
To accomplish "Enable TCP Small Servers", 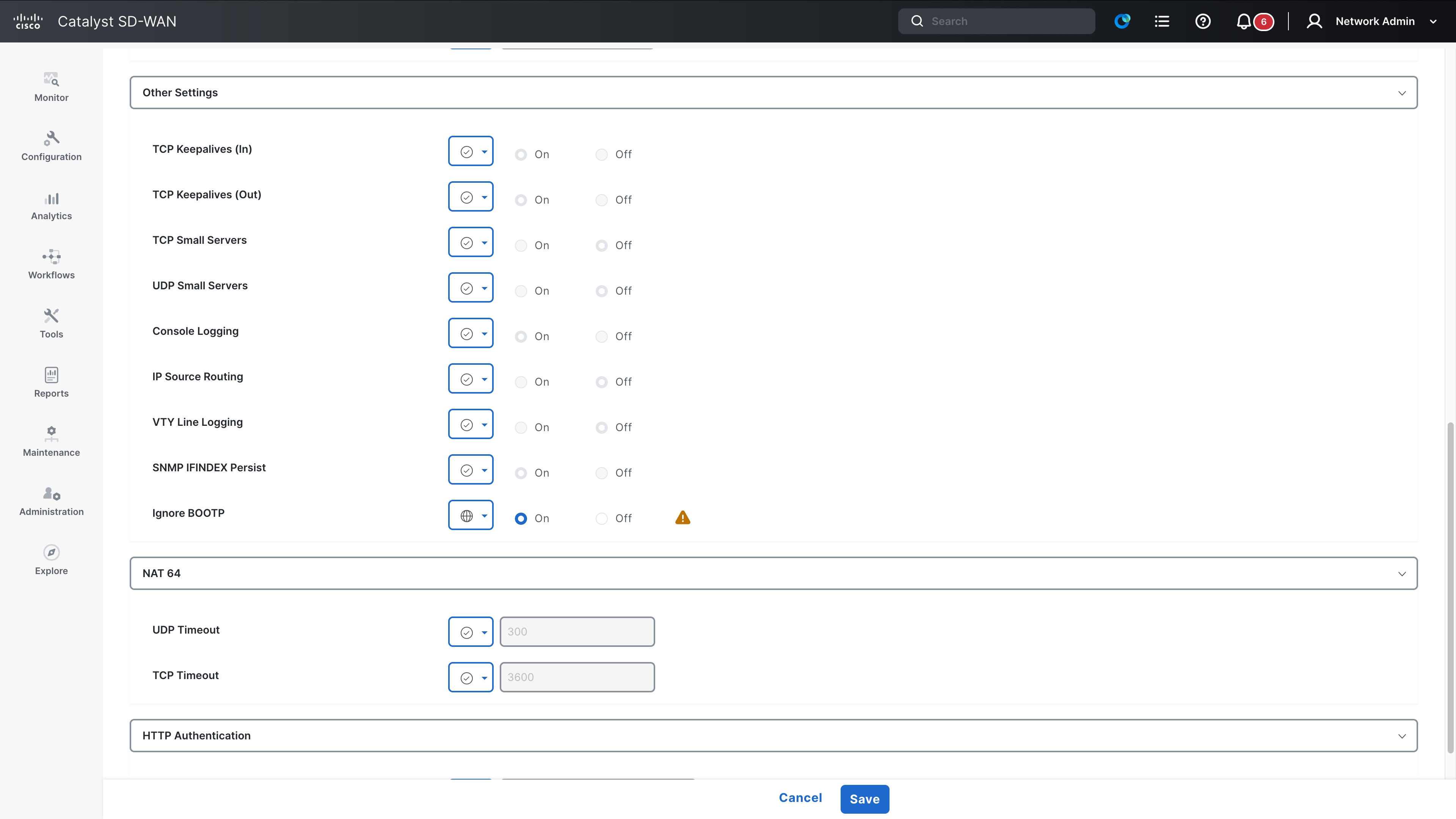I will (521, 245).
